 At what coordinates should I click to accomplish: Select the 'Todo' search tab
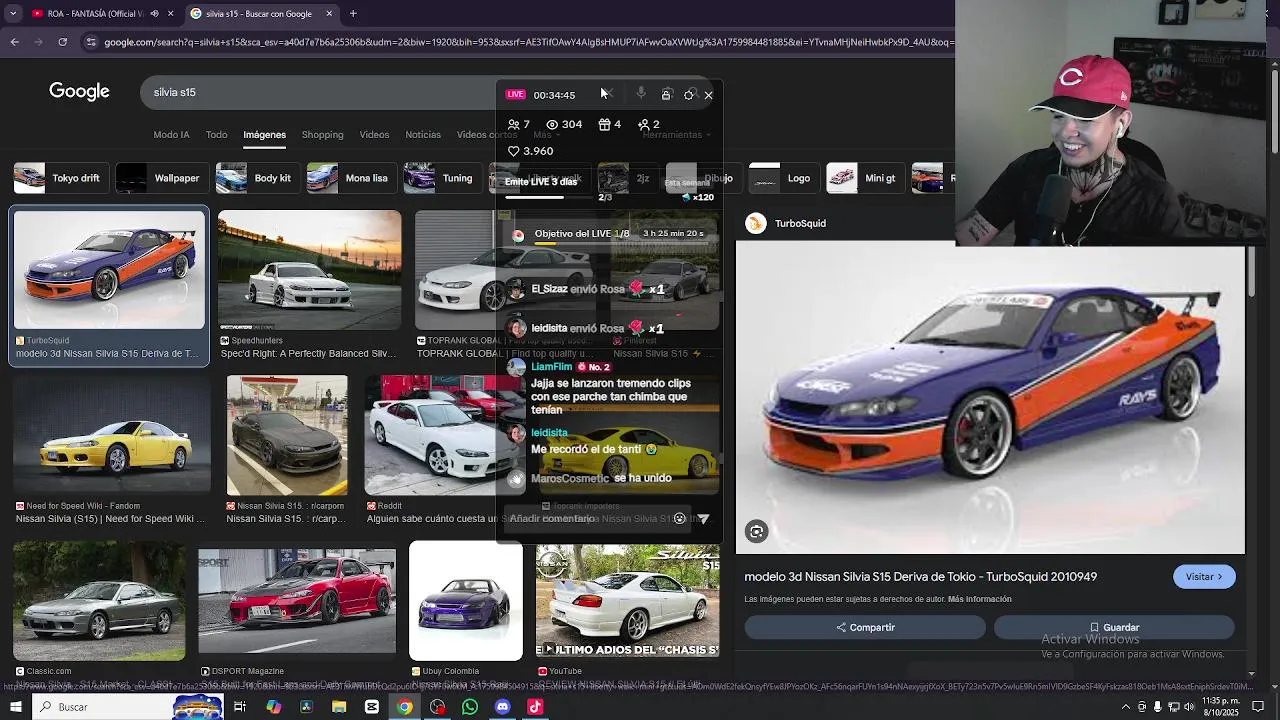(216, 135)
